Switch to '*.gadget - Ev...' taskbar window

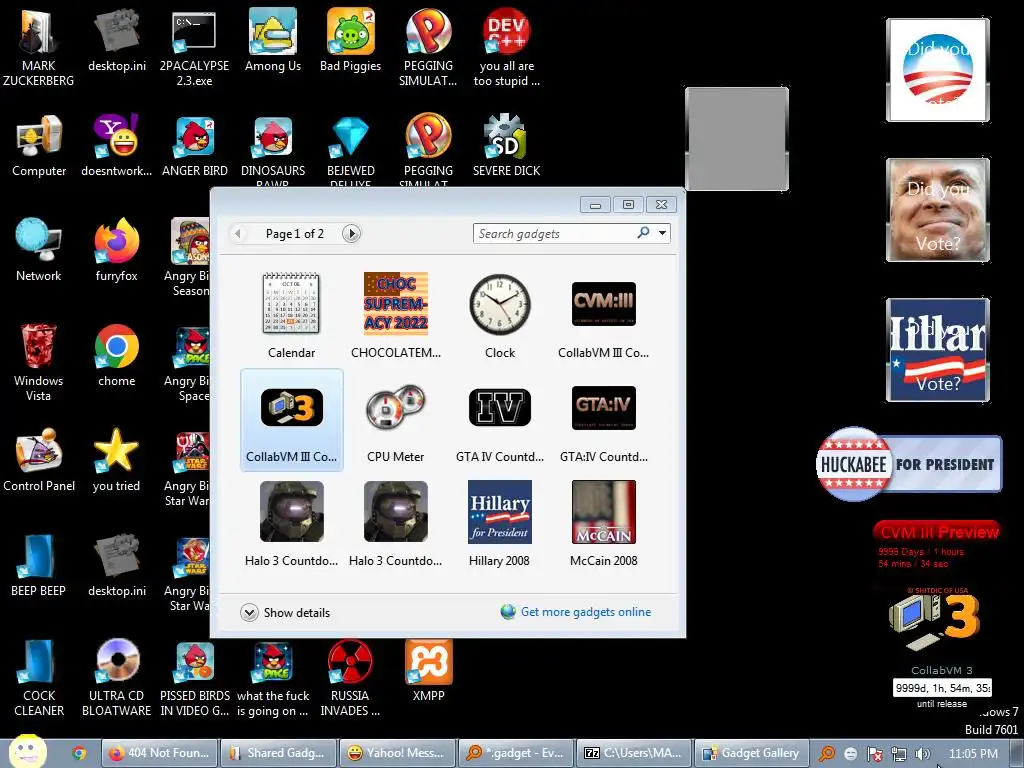click(515, 754)
